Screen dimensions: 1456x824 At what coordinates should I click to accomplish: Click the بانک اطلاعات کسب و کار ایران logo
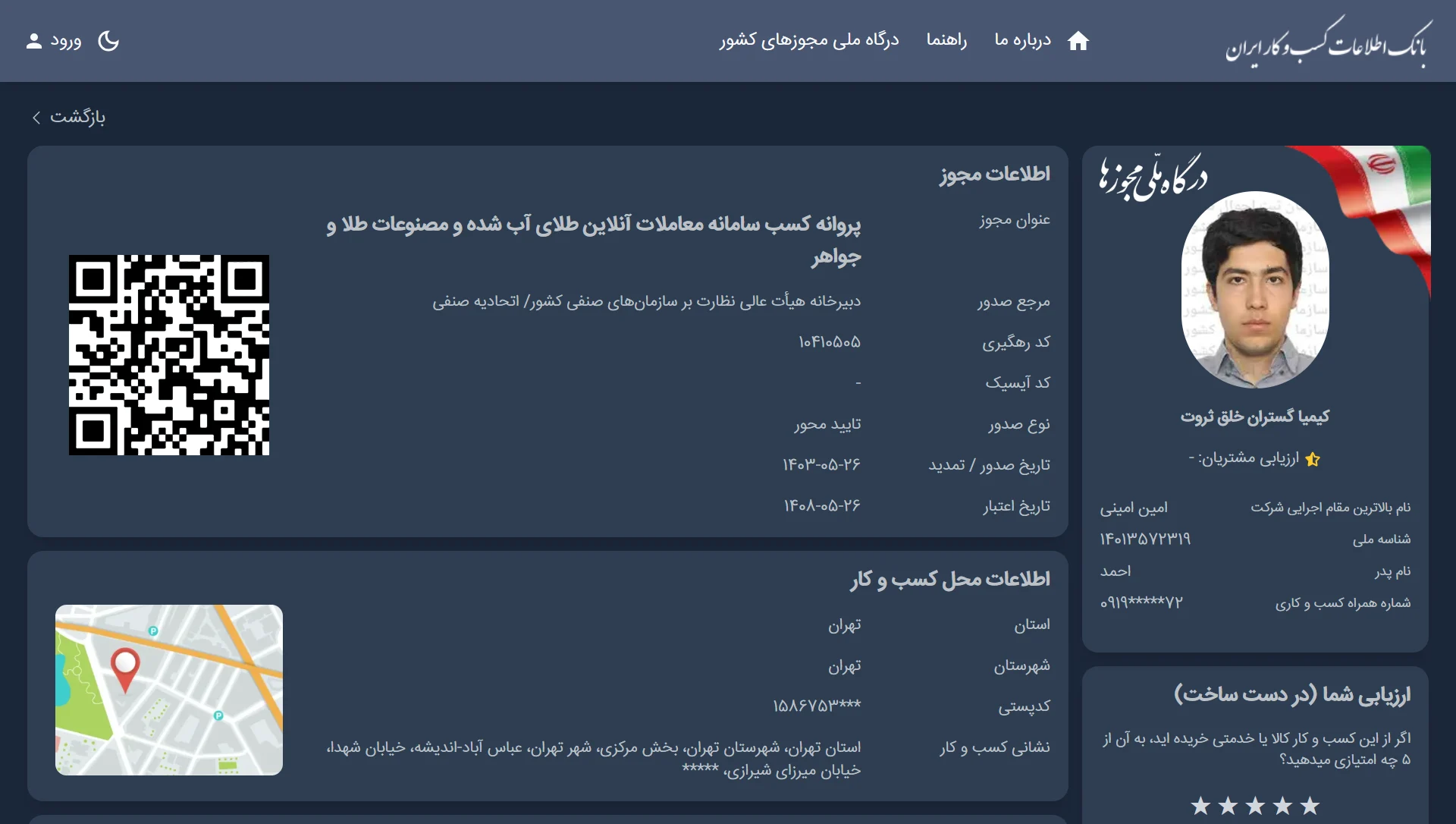[x=1329, y=42]
